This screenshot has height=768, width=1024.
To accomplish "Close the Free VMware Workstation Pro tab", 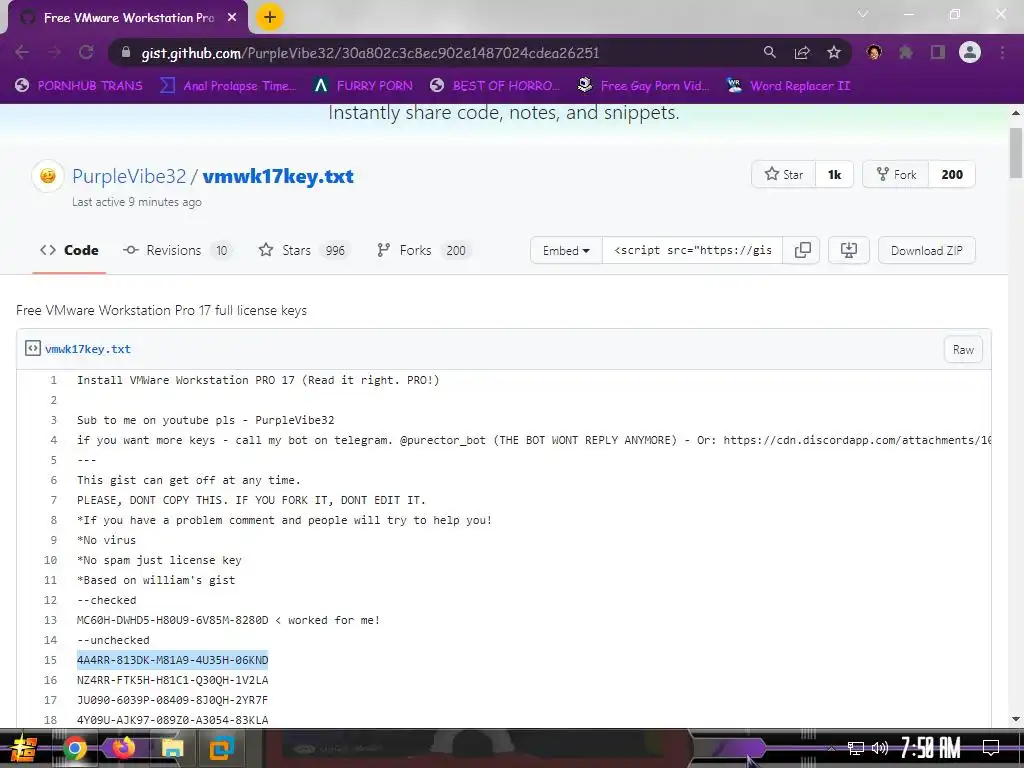I will click(232, 18).
